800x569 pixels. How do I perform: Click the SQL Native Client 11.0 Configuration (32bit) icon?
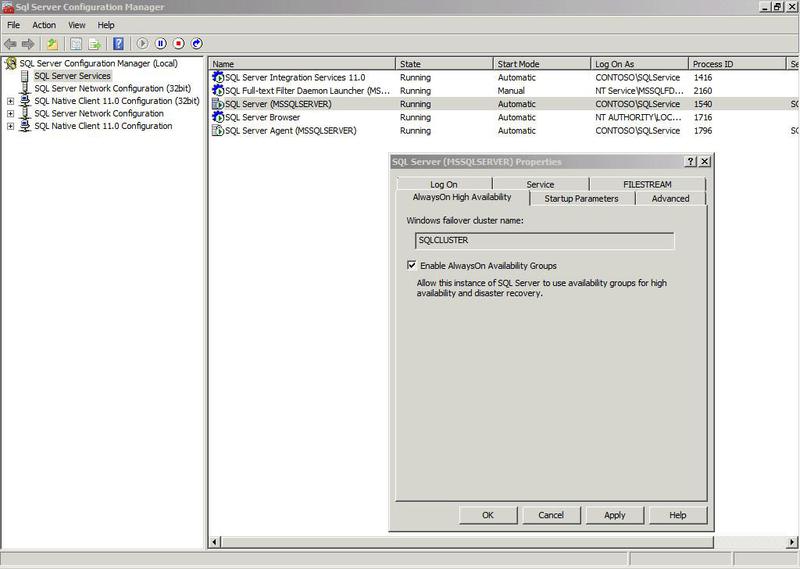pyautogui.click(x=24, y=101)
